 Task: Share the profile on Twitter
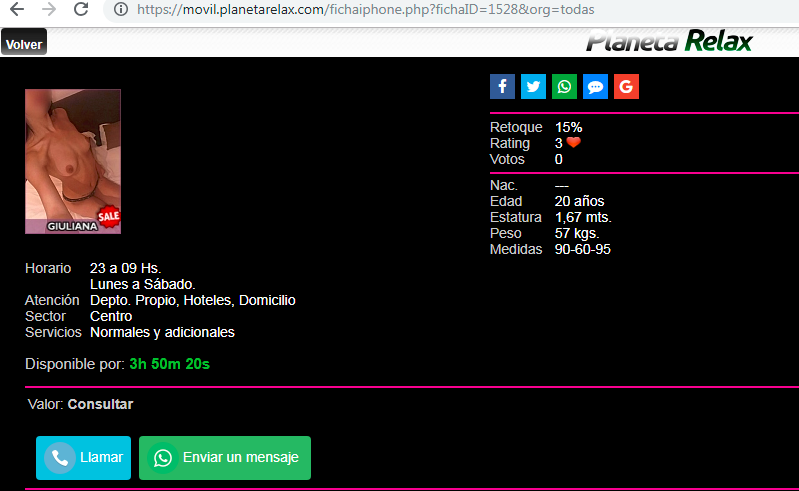[533, 87]
